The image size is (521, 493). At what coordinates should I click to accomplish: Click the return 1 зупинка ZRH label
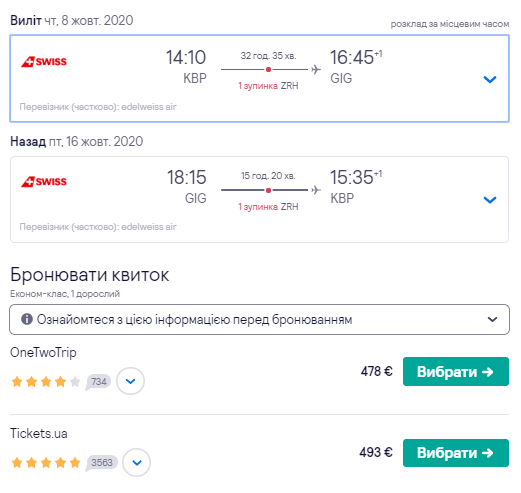tap(268, 207)
